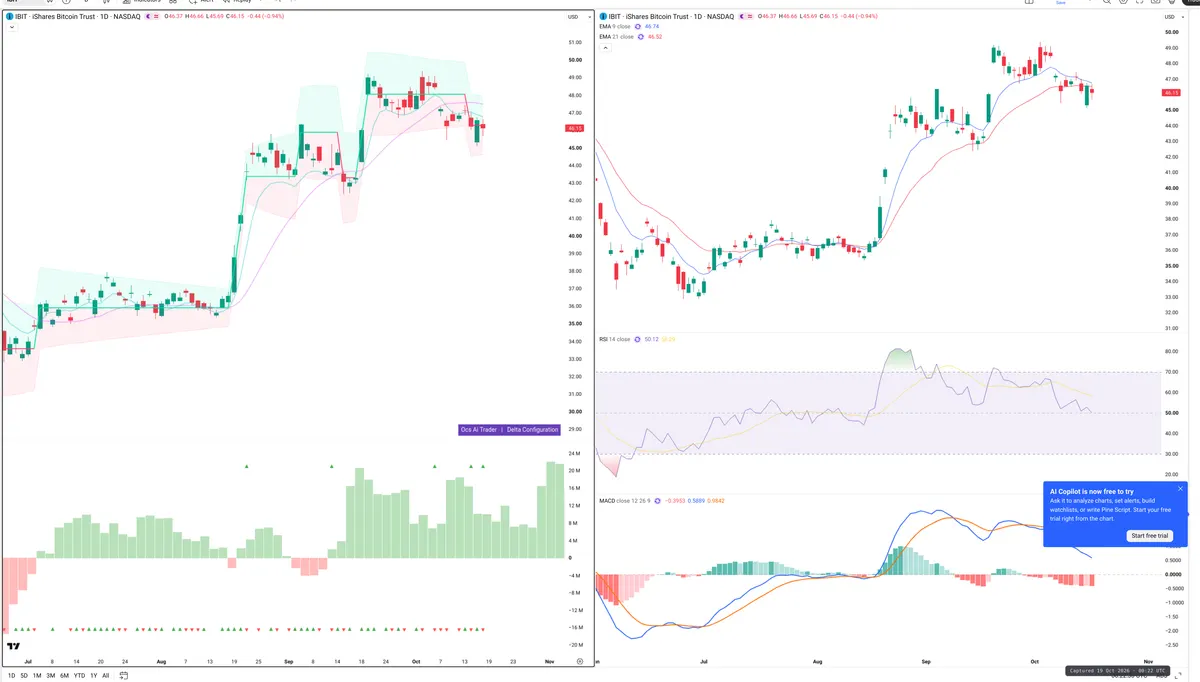Open the USD currency dropdown on right chart
Screen dimensions: 1200x682
tap(1173, 16)
